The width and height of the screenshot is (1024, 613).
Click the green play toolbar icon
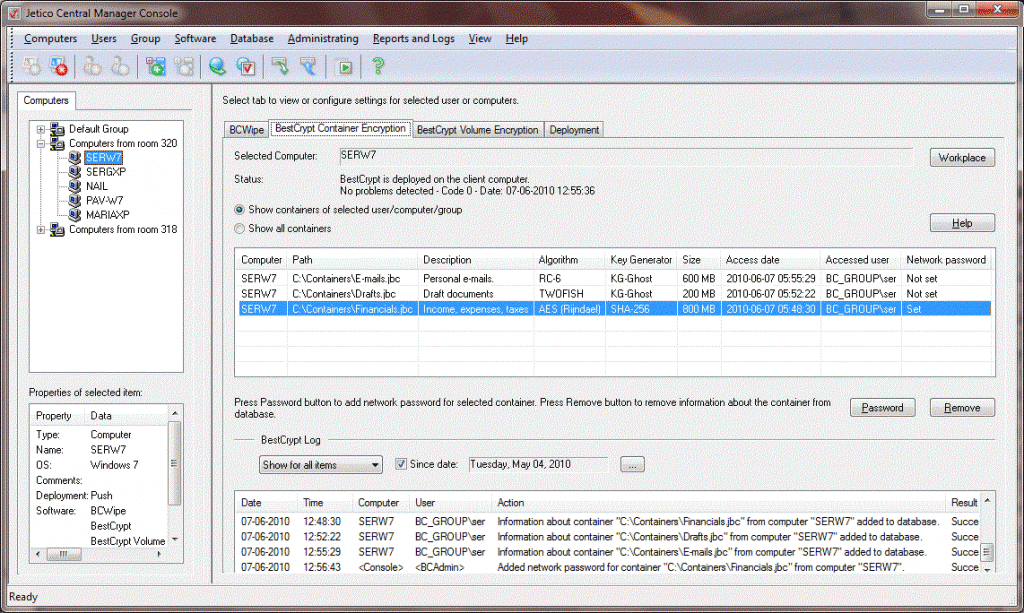click(344, 66)
